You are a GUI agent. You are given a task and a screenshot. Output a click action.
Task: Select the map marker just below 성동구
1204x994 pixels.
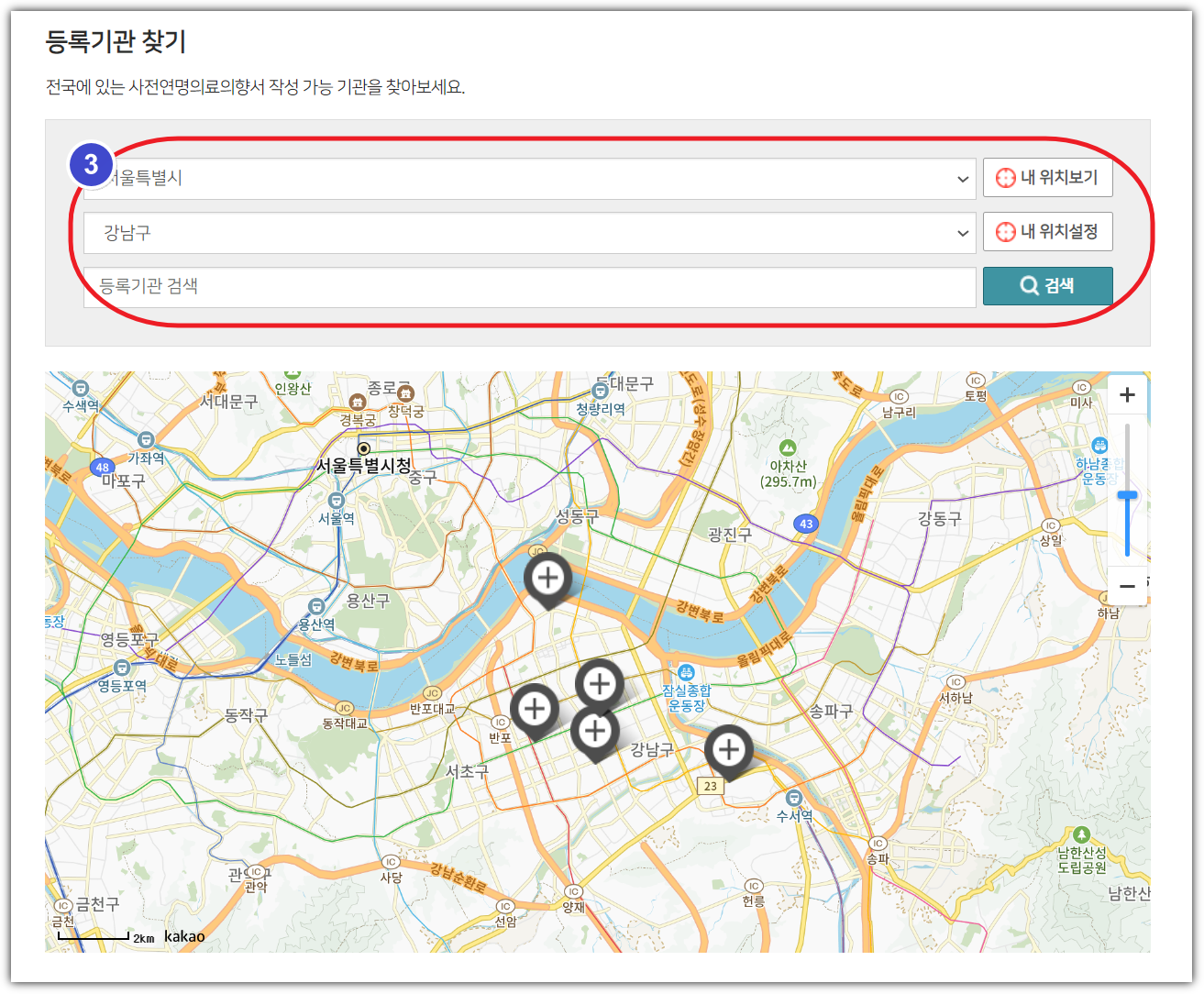click(548, 579)
